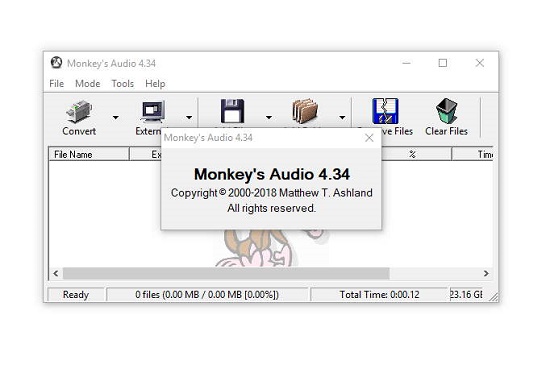This screenshot has height=385, width=550.
Task: Click the Remove Files broken disk icon
Action: tap(385, 111)
